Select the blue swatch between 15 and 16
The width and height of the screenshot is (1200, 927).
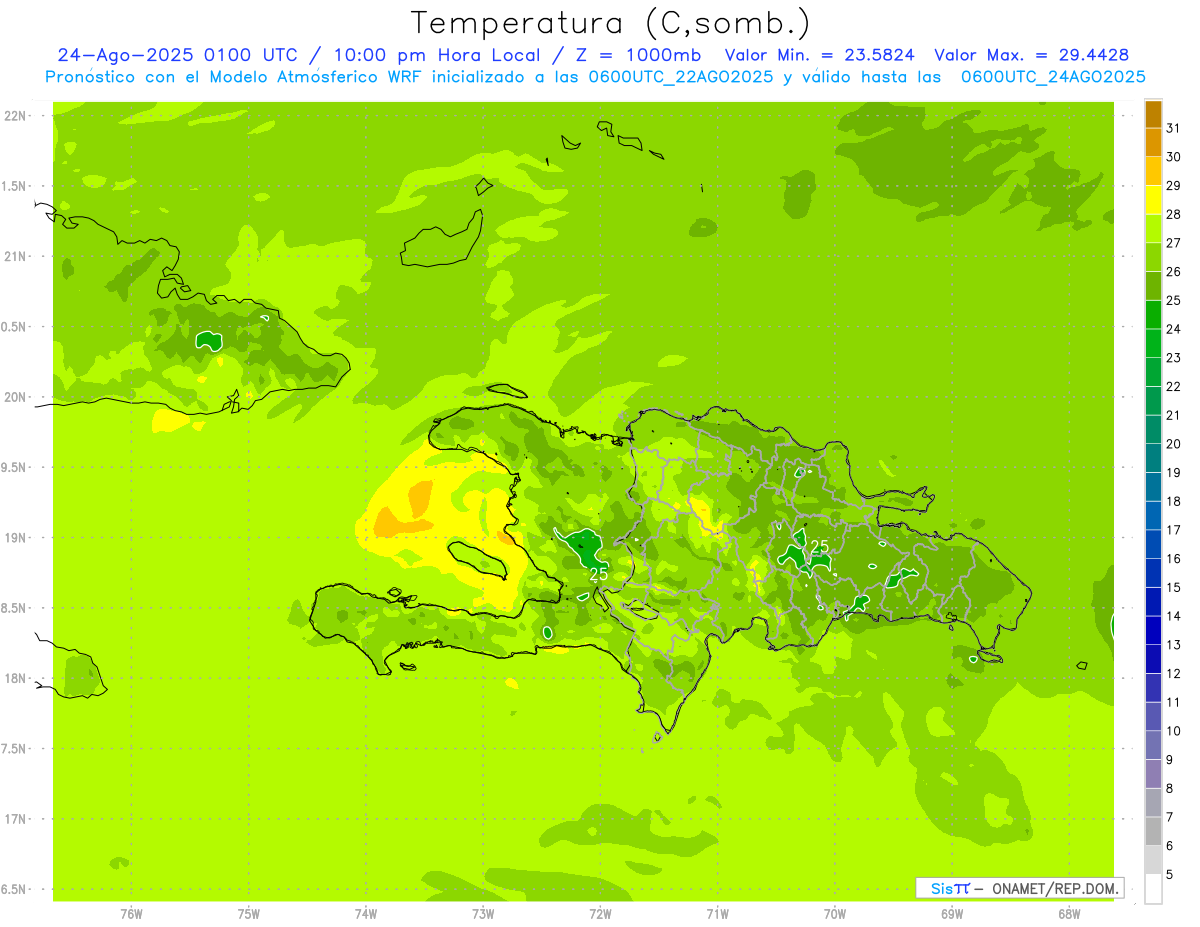click(x=1153, y=573)
